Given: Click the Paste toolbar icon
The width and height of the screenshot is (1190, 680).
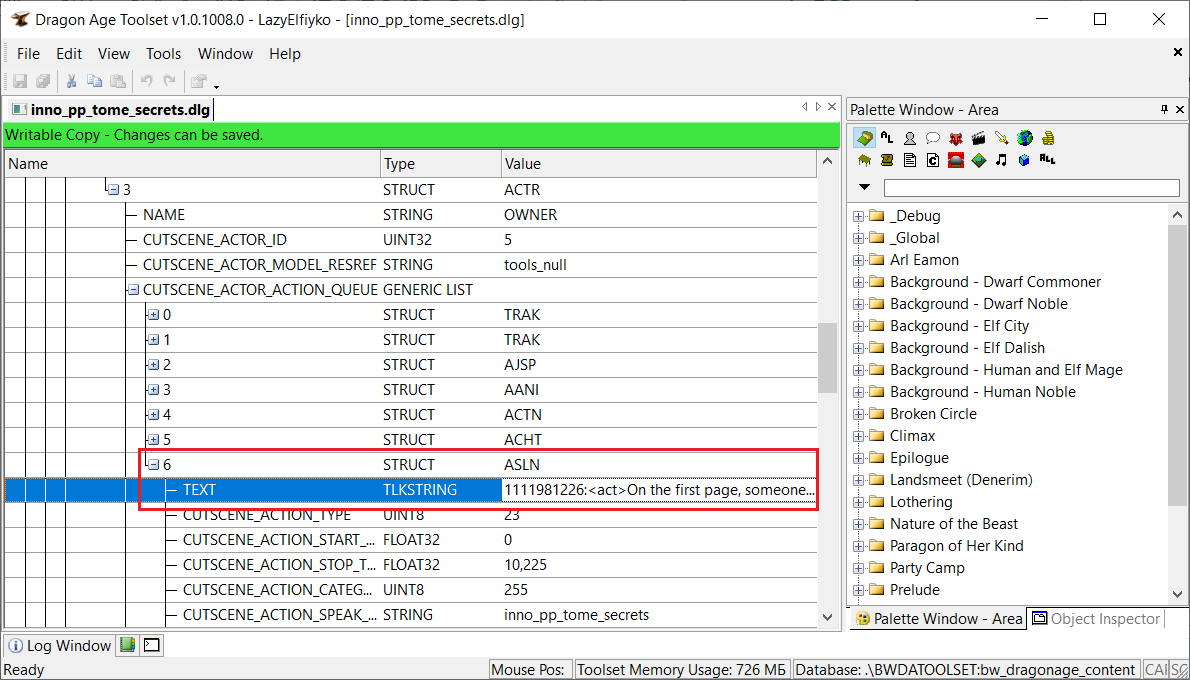Looking at the screenshot, I should coord(118,80).
